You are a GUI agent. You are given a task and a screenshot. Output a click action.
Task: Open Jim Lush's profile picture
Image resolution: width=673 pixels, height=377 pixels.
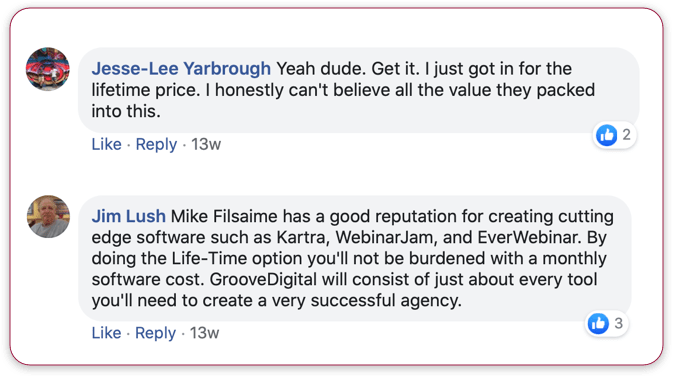[x=48, y=217]
